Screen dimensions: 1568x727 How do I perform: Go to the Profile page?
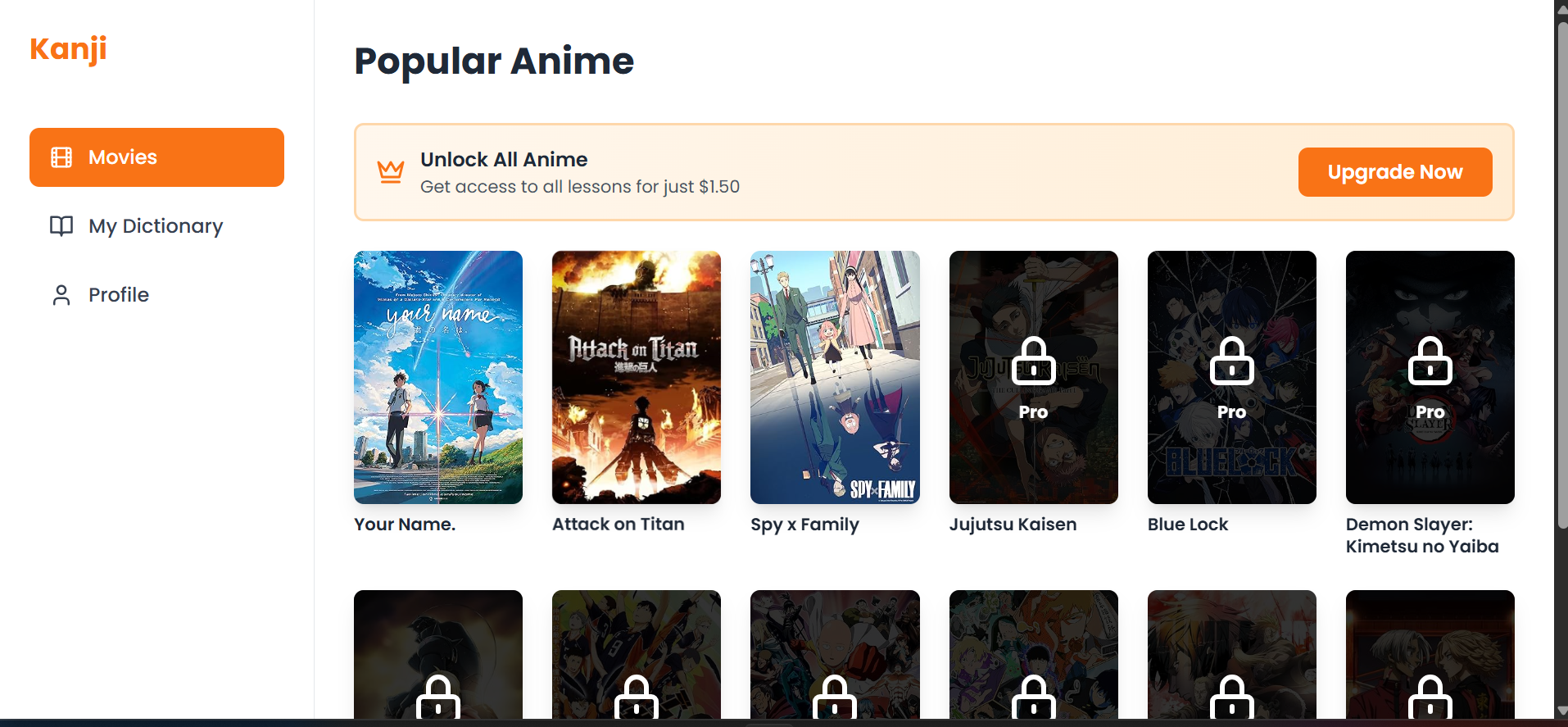pyautogui.click(x=156, y=295)
